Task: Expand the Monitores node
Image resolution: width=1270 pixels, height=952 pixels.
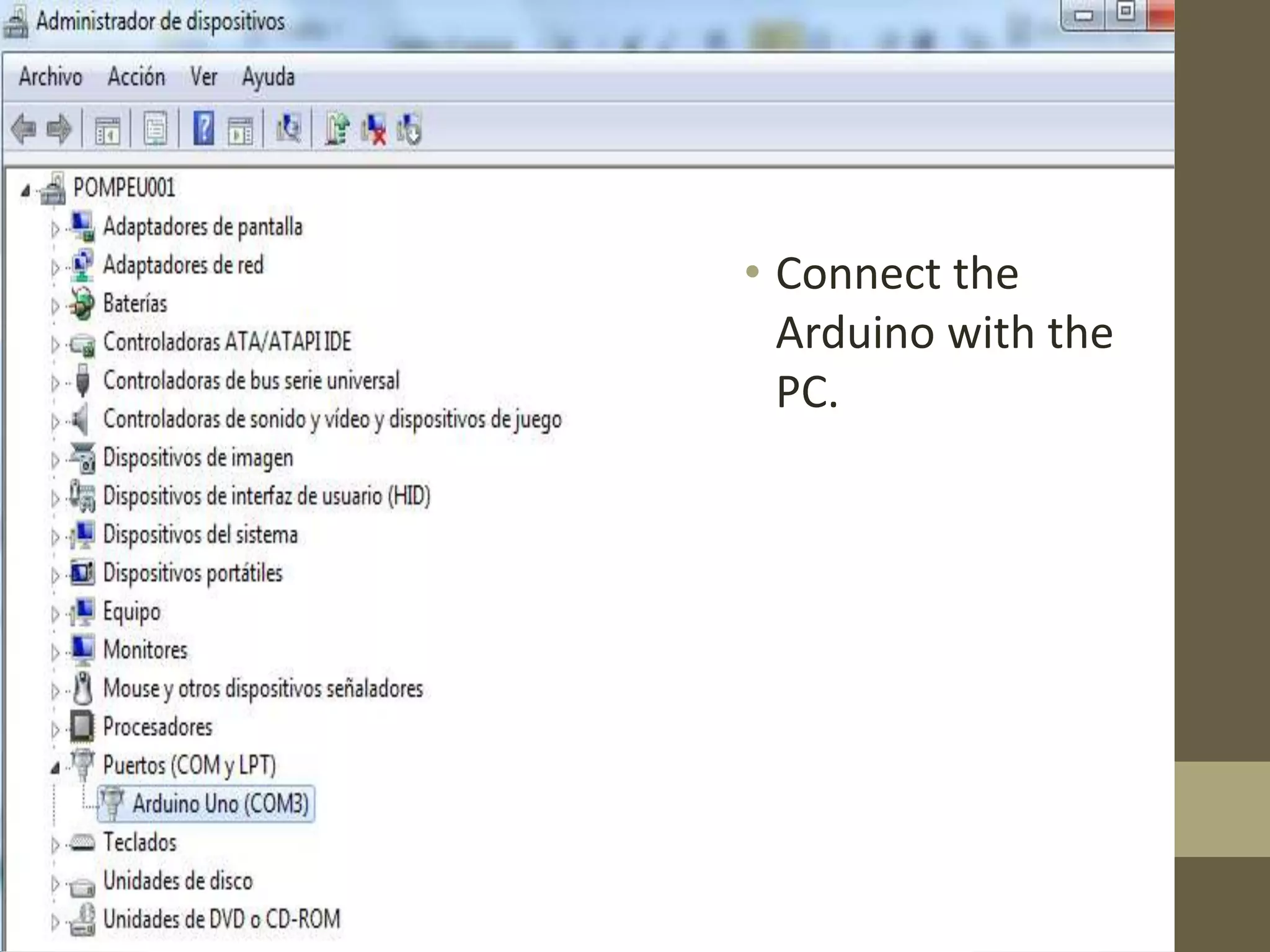Action: coord(55,652)
